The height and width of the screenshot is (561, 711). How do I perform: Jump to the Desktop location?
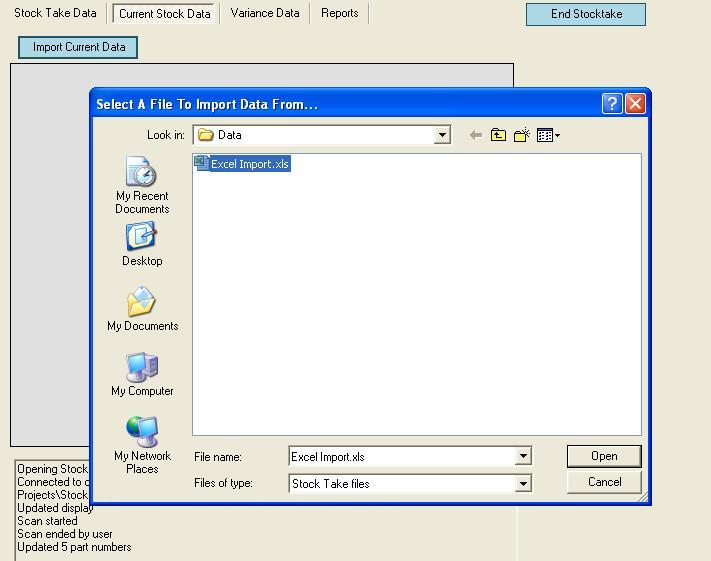142,245
